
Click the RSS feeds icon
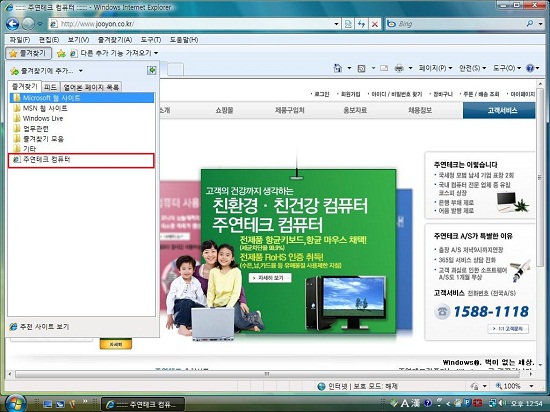click(x=361, y=68)
